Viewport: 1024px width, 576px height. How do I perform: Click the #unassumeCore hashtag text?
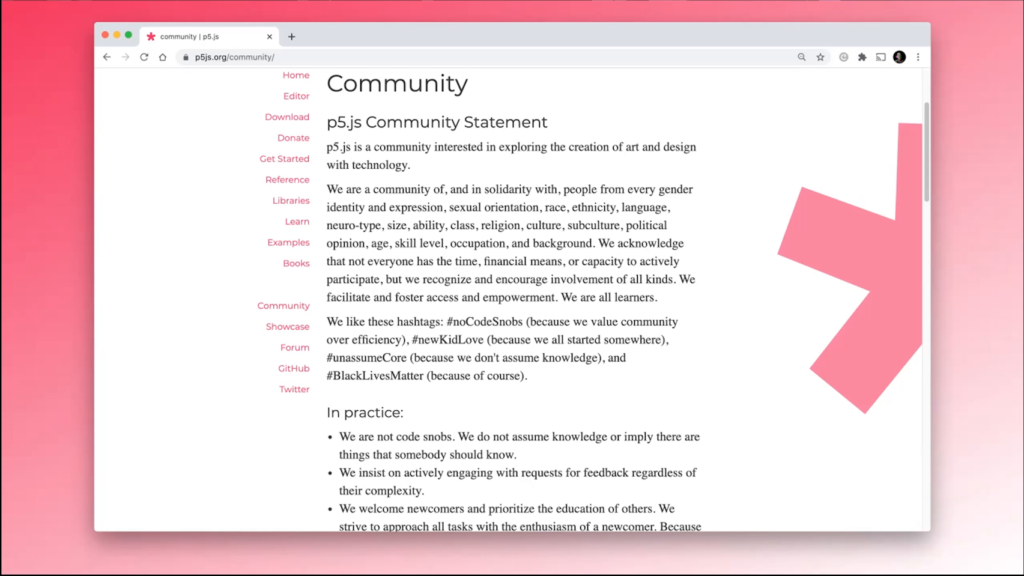366,358
